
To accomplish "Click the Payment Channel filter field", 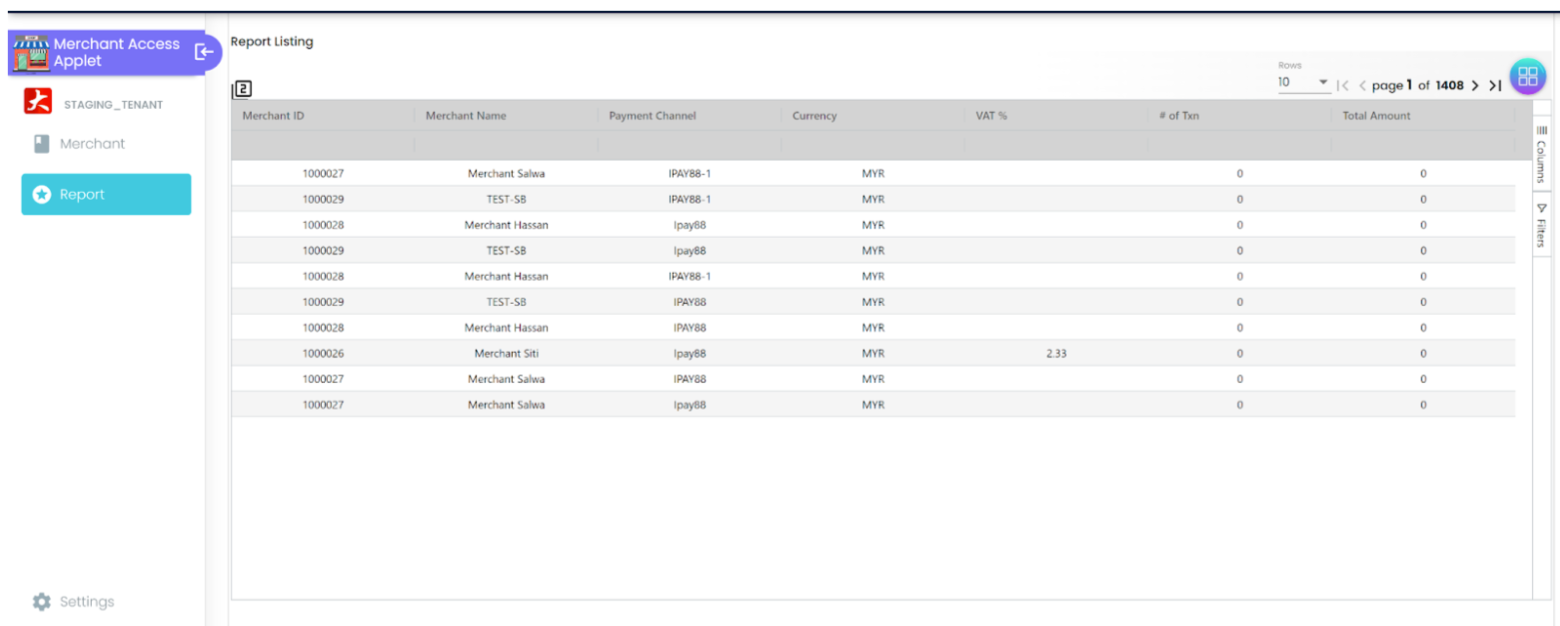I will pos(690,145).
